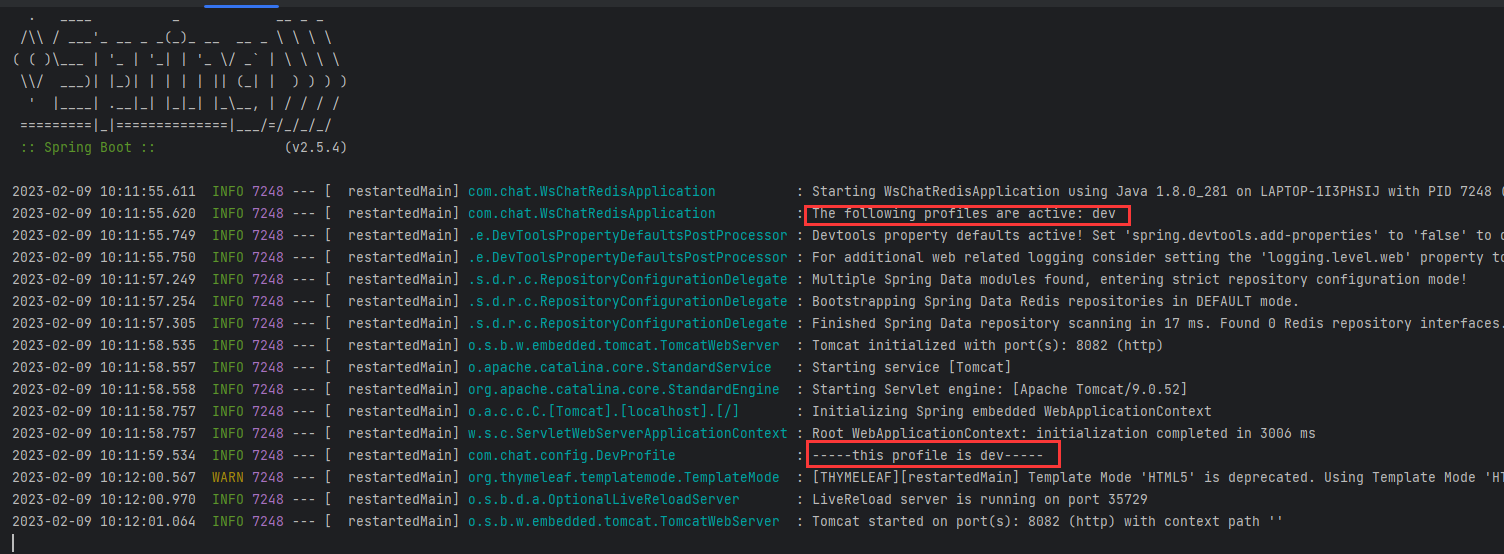Click the WARN log level label

point(228,477)
